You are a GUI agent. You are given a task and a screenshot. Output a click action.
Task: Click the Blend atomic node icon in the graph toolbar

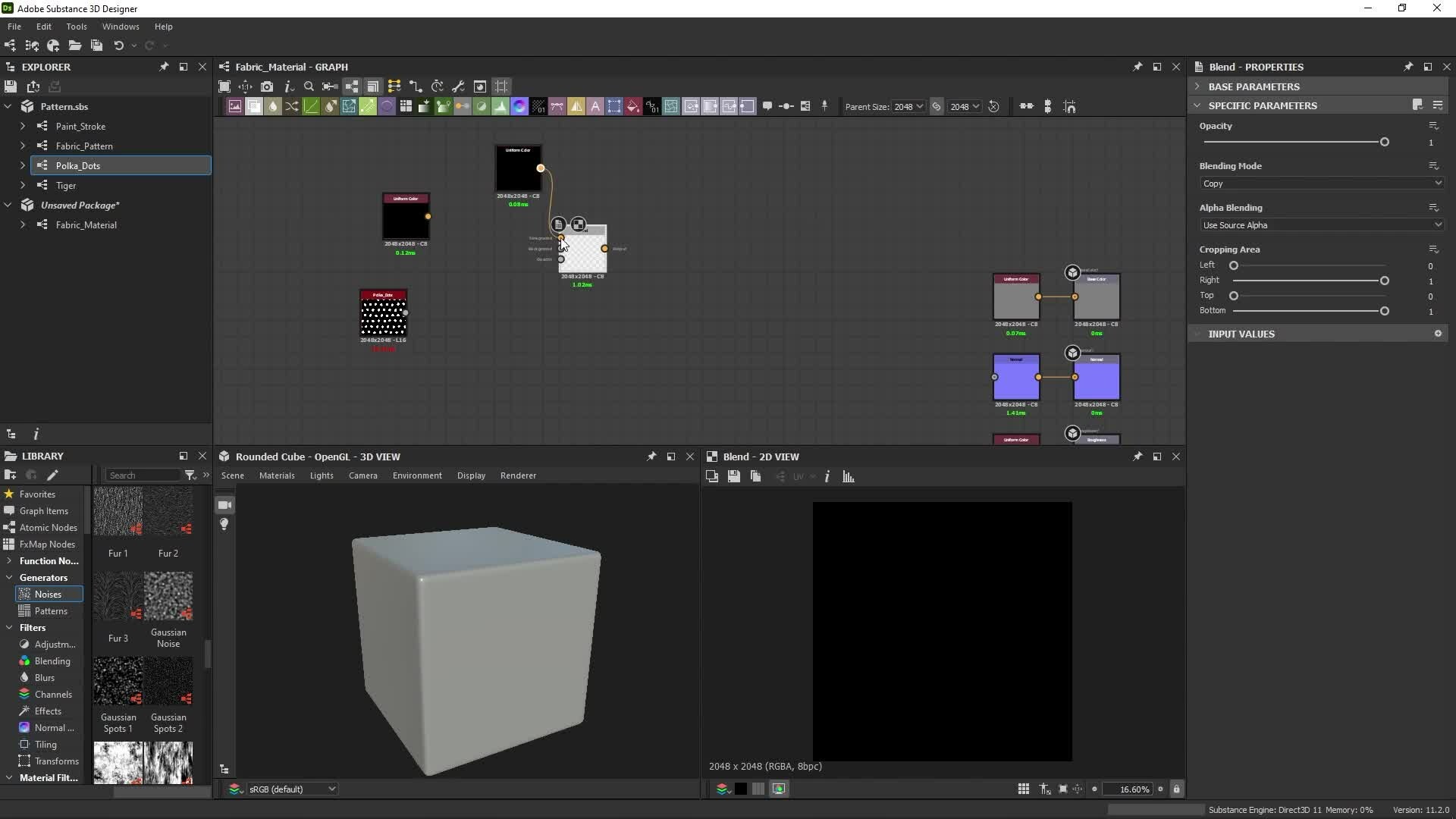(x=254, y=107)
